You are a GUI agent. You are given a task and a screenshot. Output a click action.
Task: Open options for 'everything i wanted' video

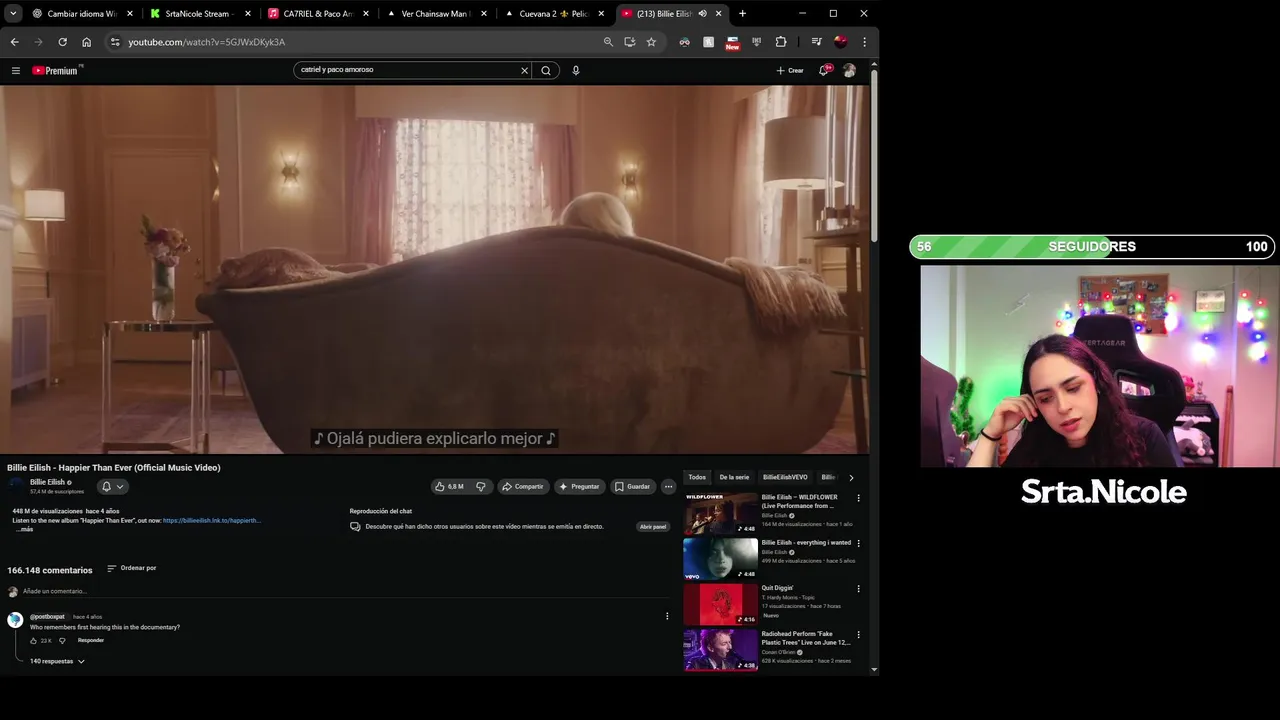858,543
